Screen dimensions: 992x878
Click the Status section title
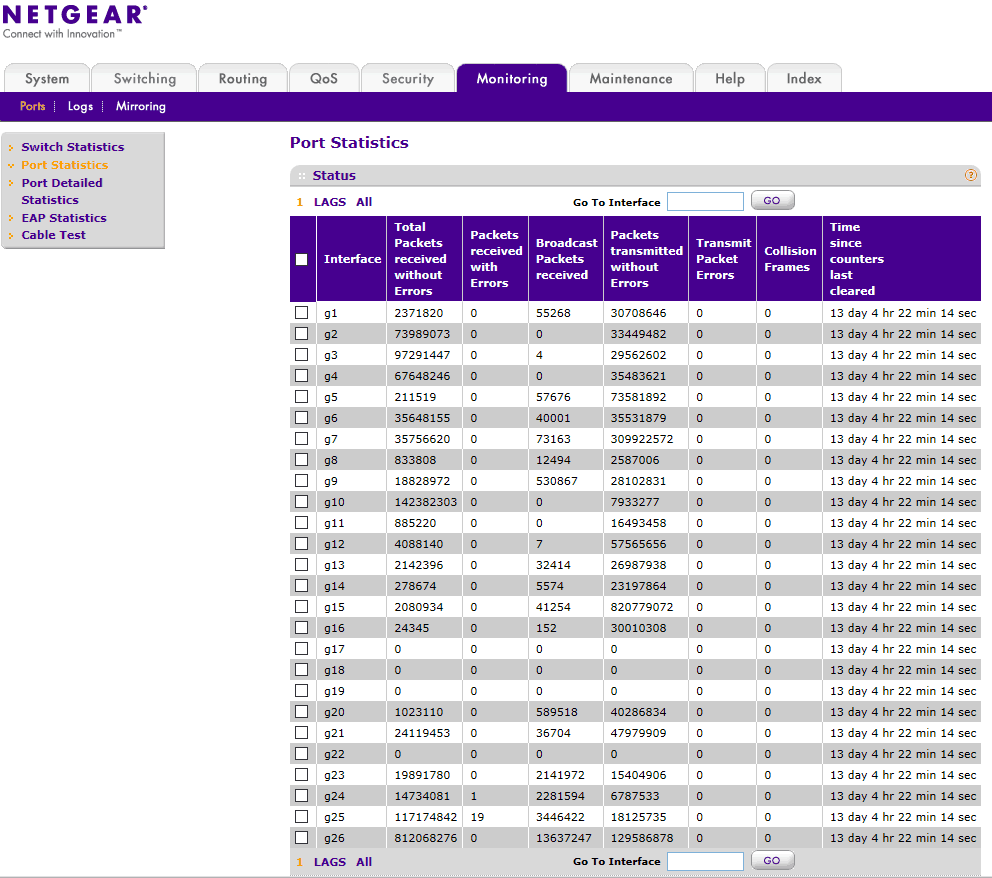(x=334, y=175)
